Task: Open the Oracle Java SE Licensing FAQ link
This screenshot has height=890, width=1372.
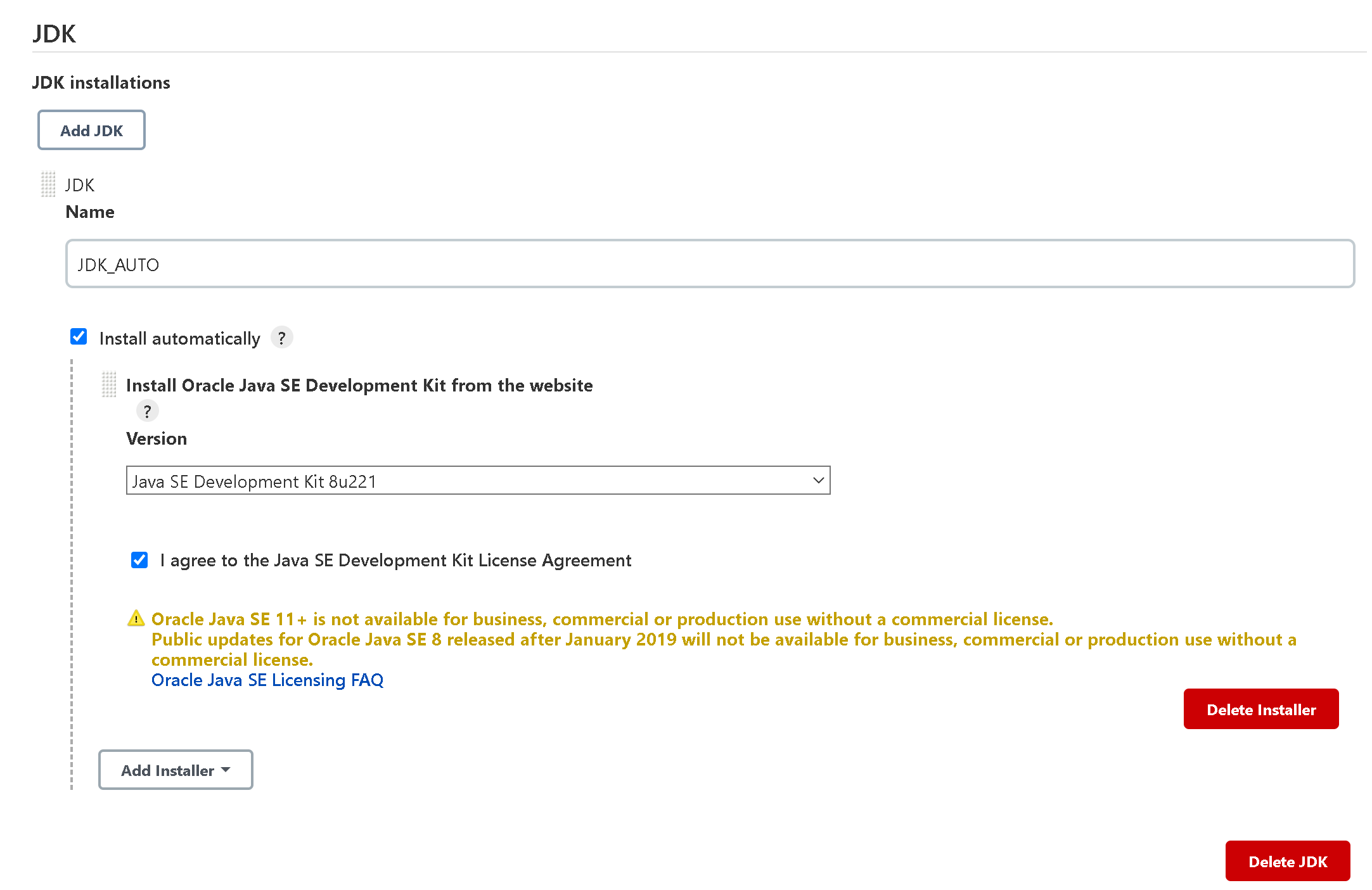Action: point(267,680)
